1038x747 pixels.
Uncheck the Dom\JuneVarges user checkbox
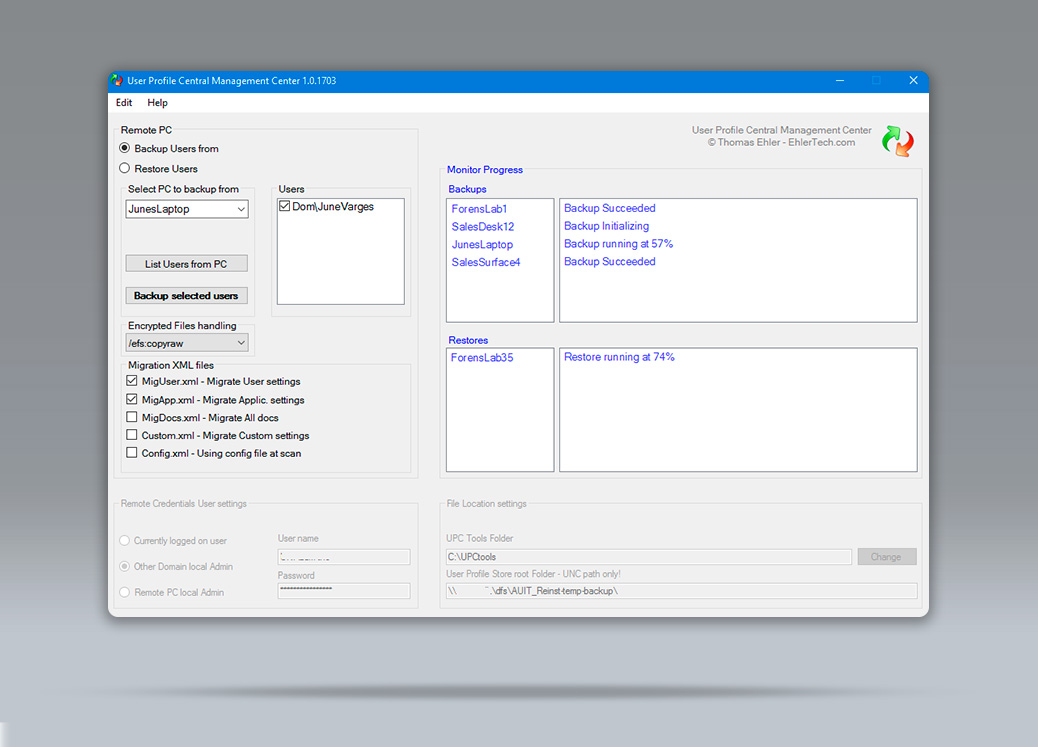click(285, 206)
